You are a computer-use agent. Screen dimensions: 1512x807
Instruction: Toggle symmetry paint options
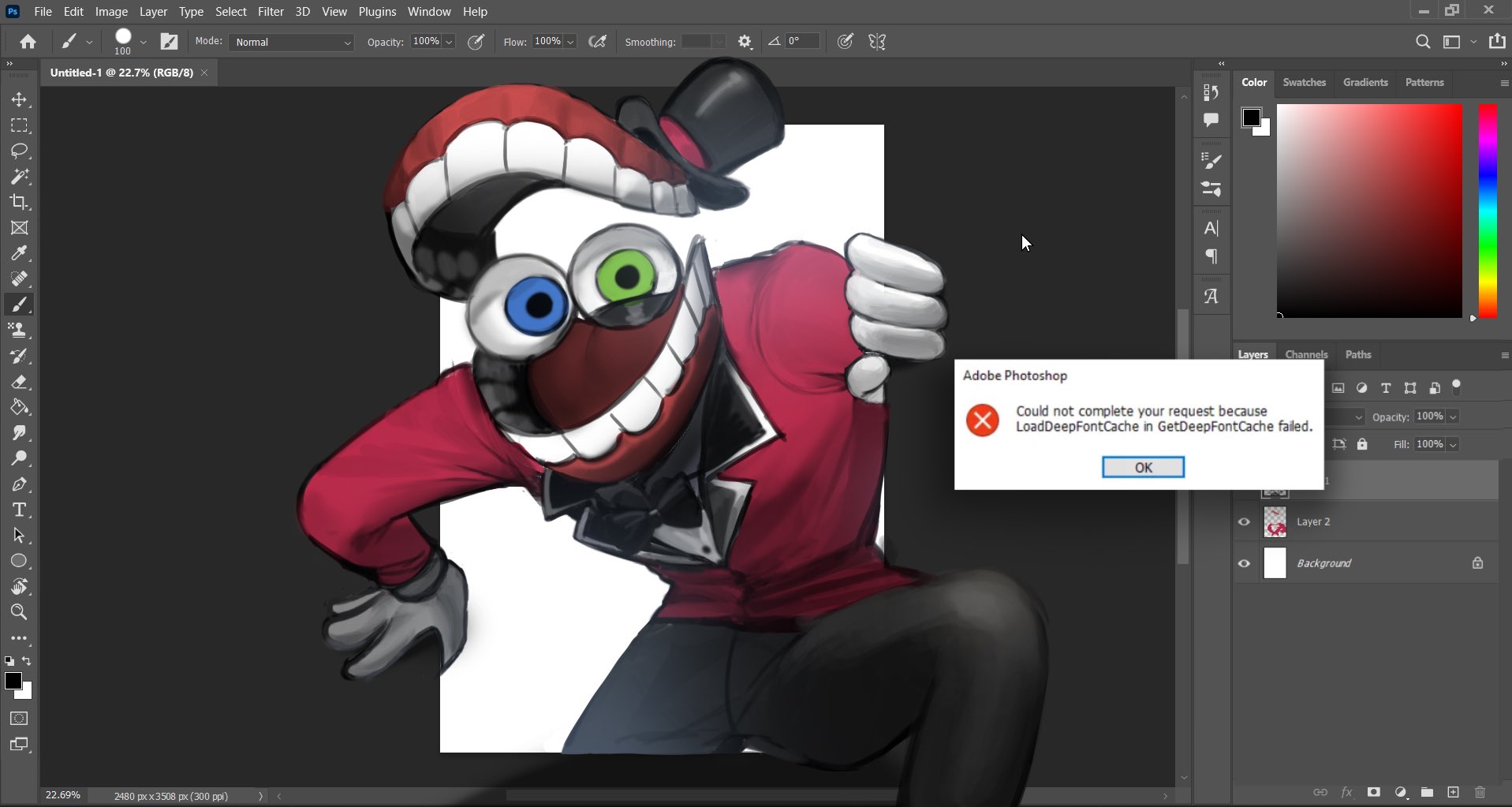click(x=877, y=42)
